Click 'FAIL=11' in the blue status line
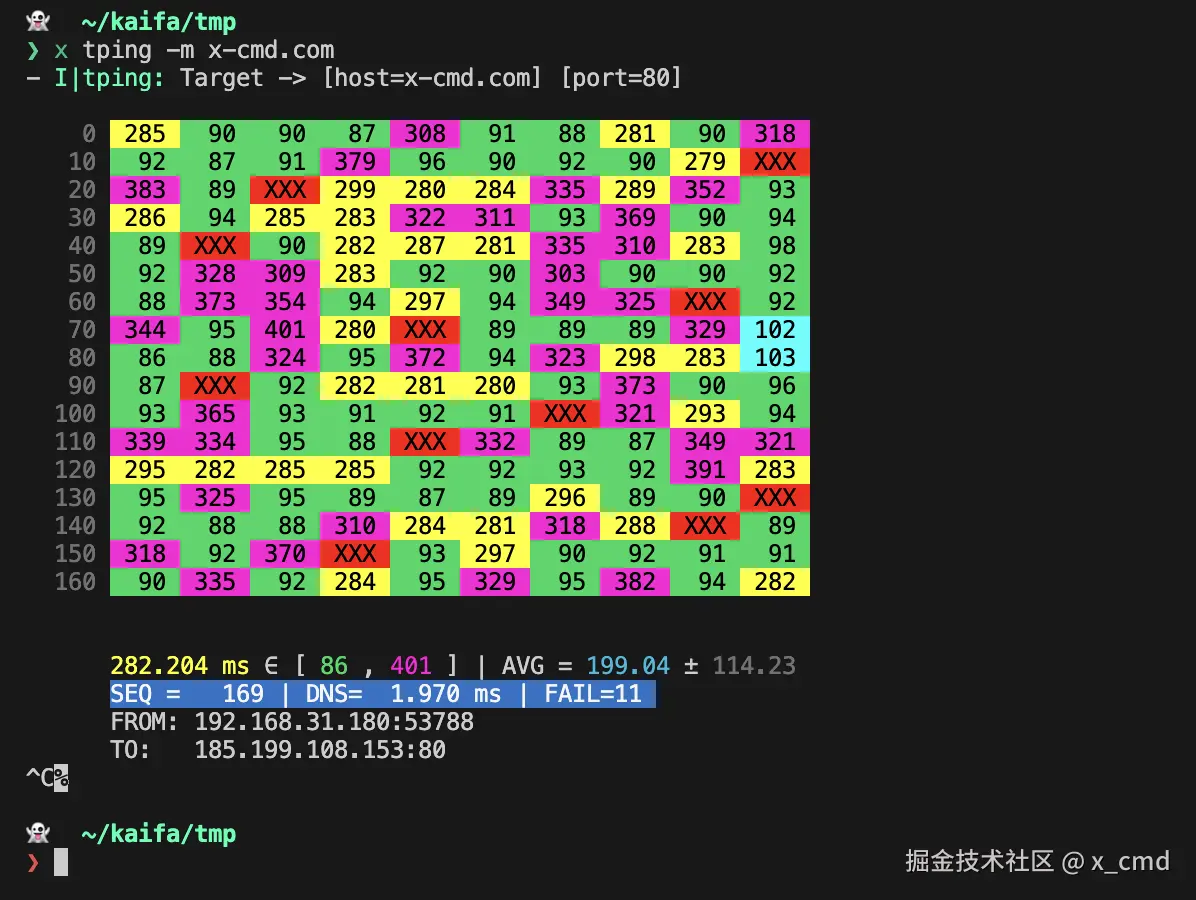Image resolution: width=1196 pixels, height=900 pixels. [x=593, y=694]
